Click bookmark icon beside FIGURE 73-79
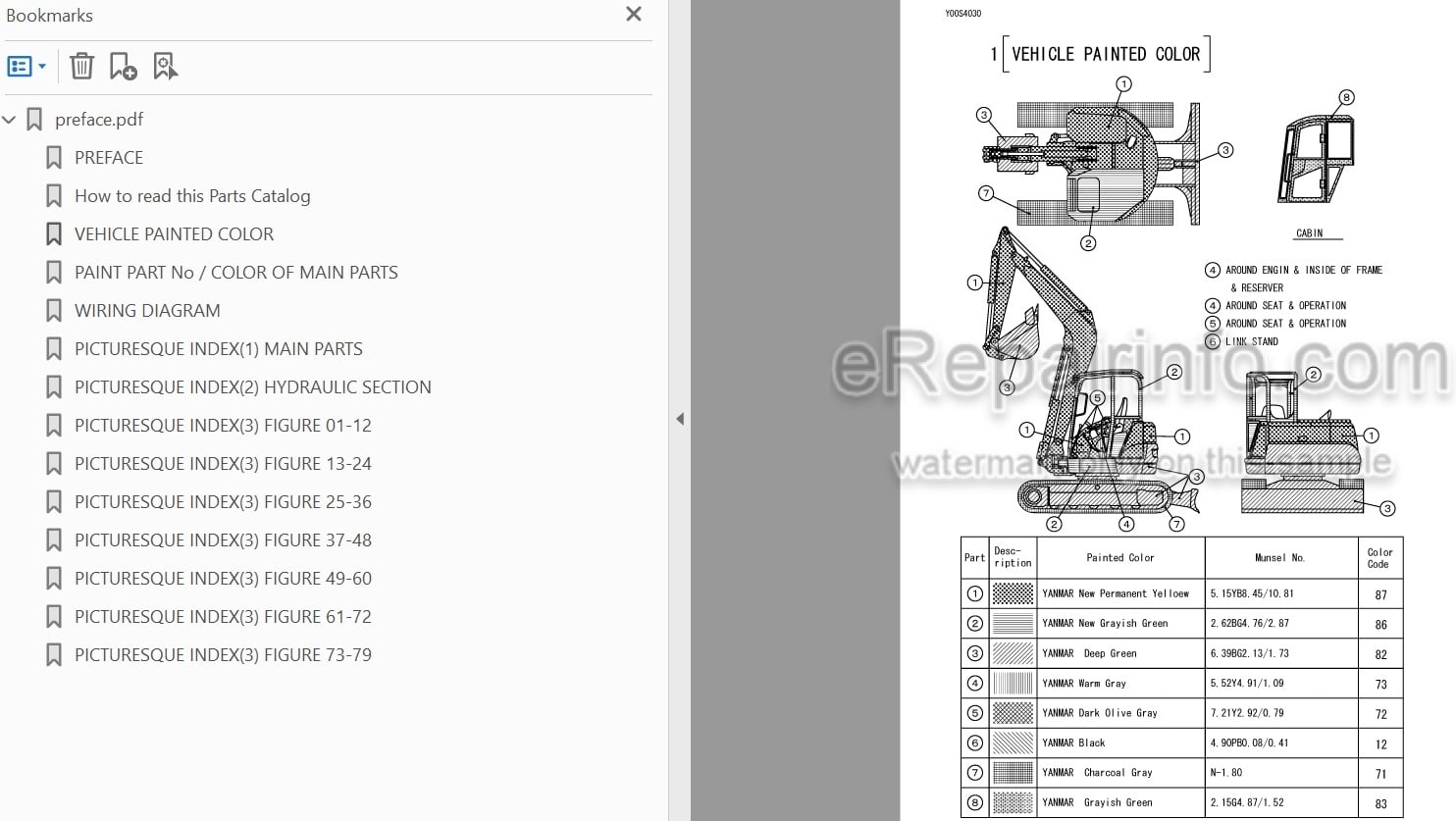Screen dimensions: 1456x821 pyautogui.click(x=54, y=655)
